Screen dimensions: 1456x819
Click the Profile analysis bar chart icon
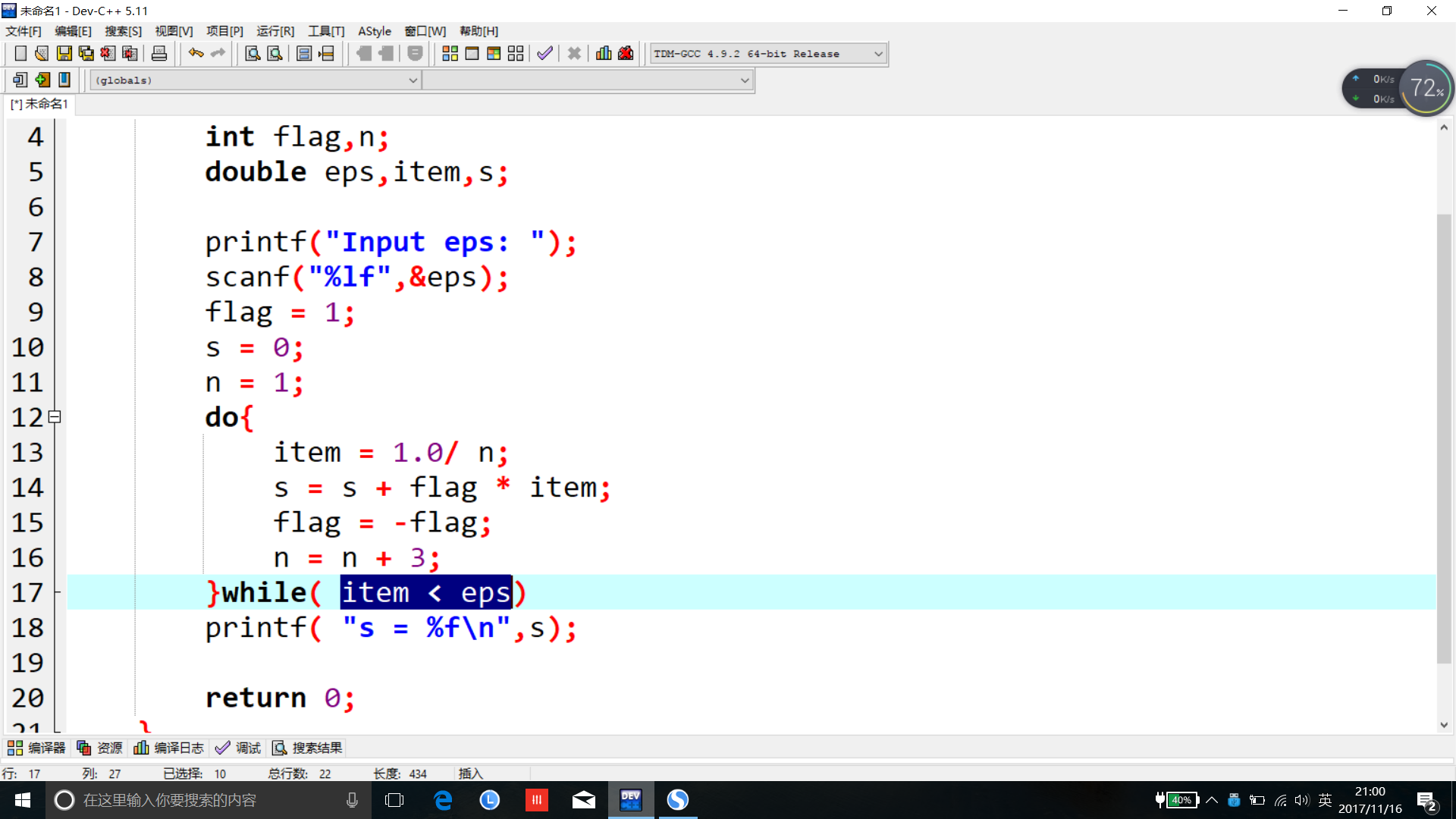(x=604, y=53)
